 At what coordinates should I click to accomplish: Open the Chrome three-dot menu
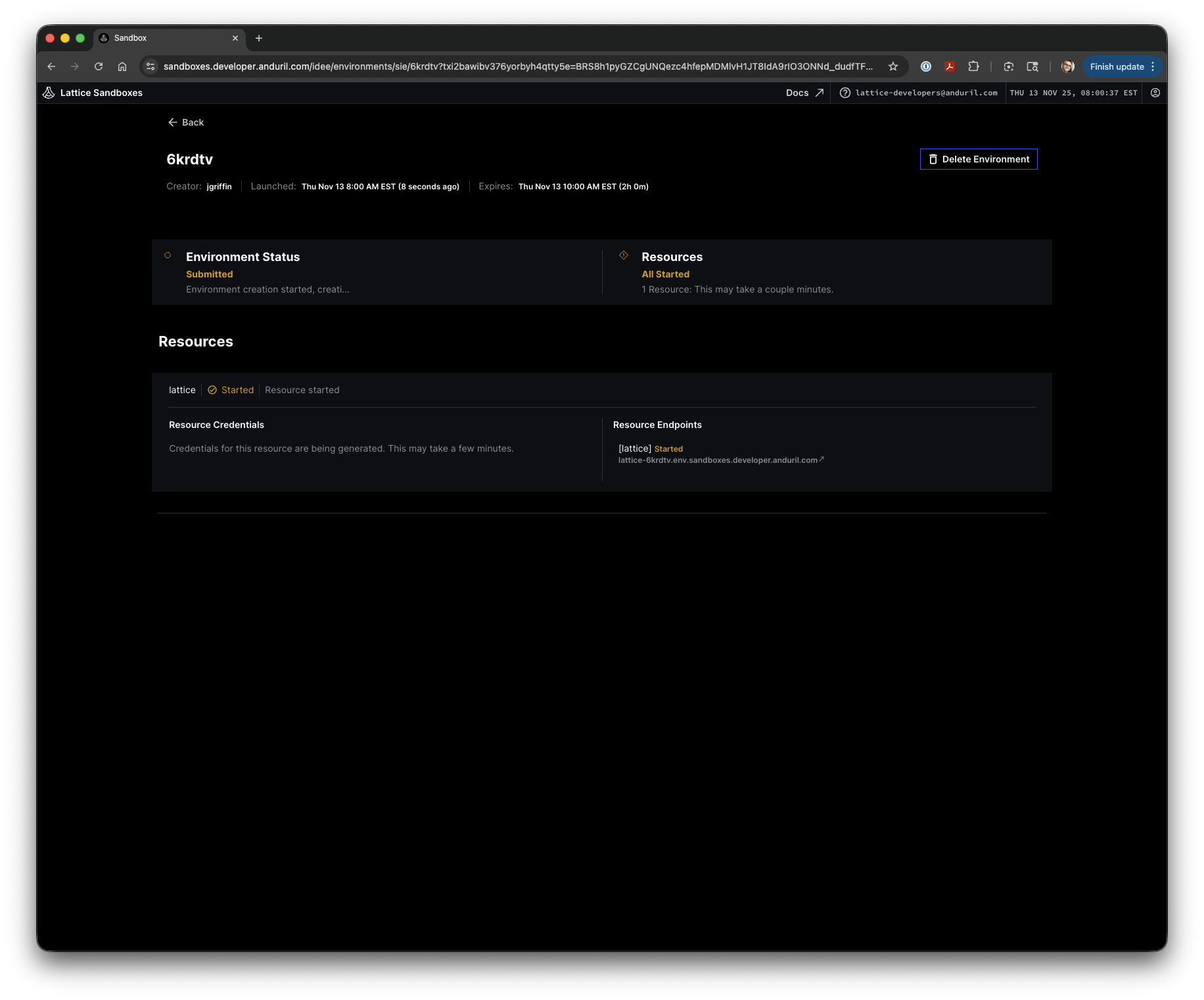(1153, 66)
